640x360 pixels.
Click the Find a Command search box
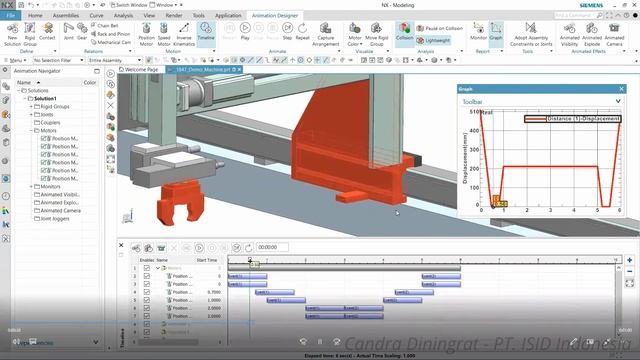[578, 16]
